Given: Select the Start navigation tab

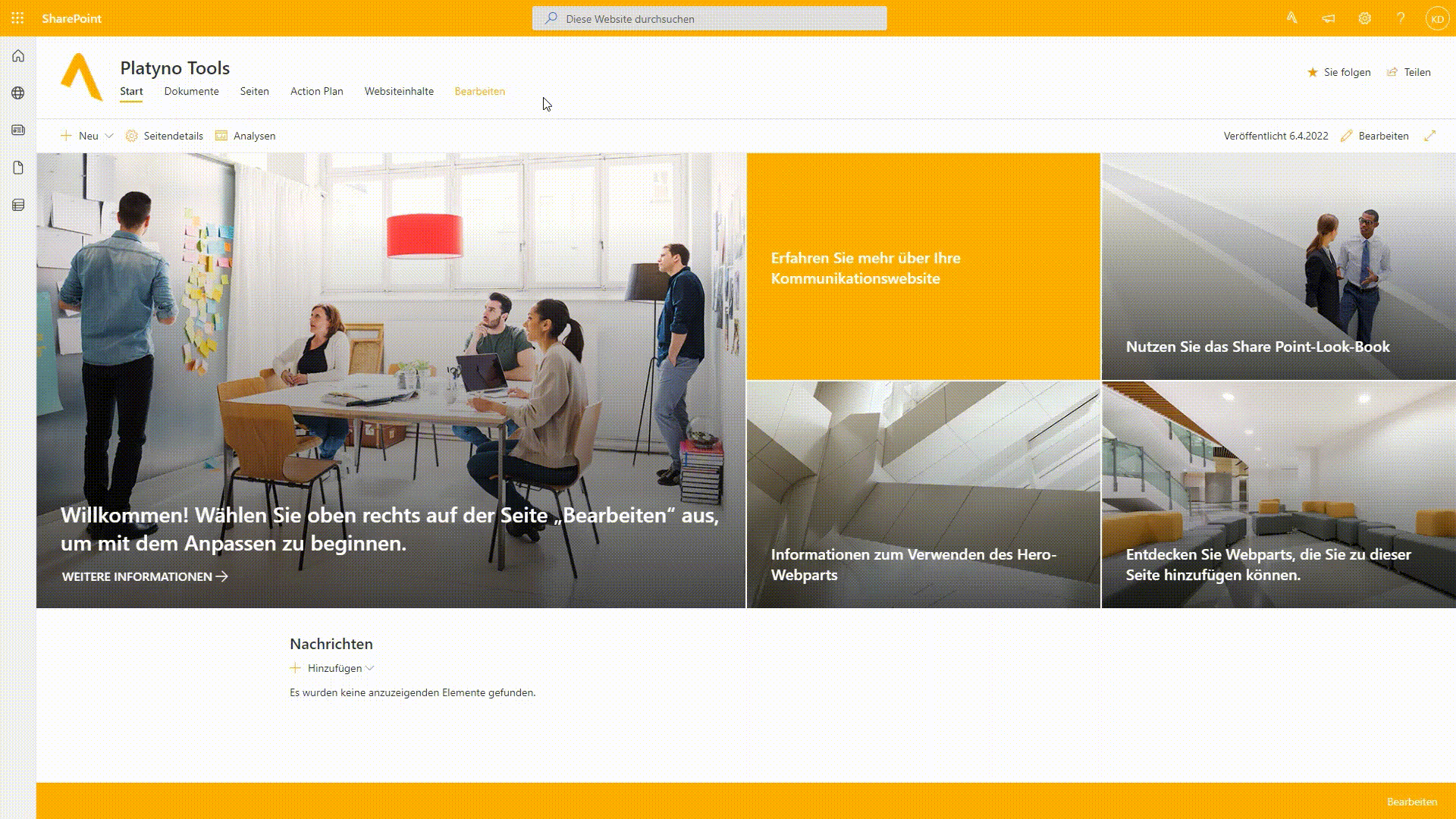Looking at the screenshot, I should (131, 91).
